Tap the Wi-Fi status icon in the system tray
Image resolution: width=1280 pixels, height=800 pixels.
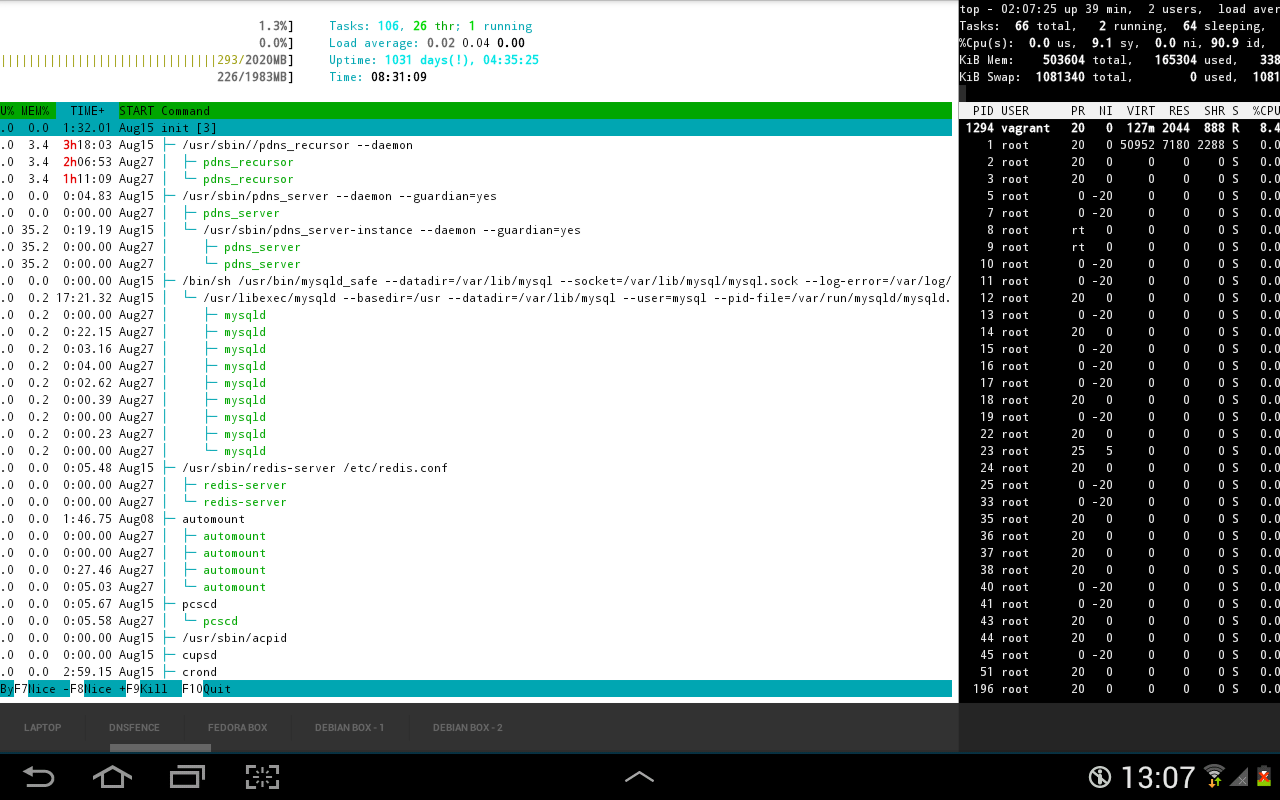click(1215, 777)
